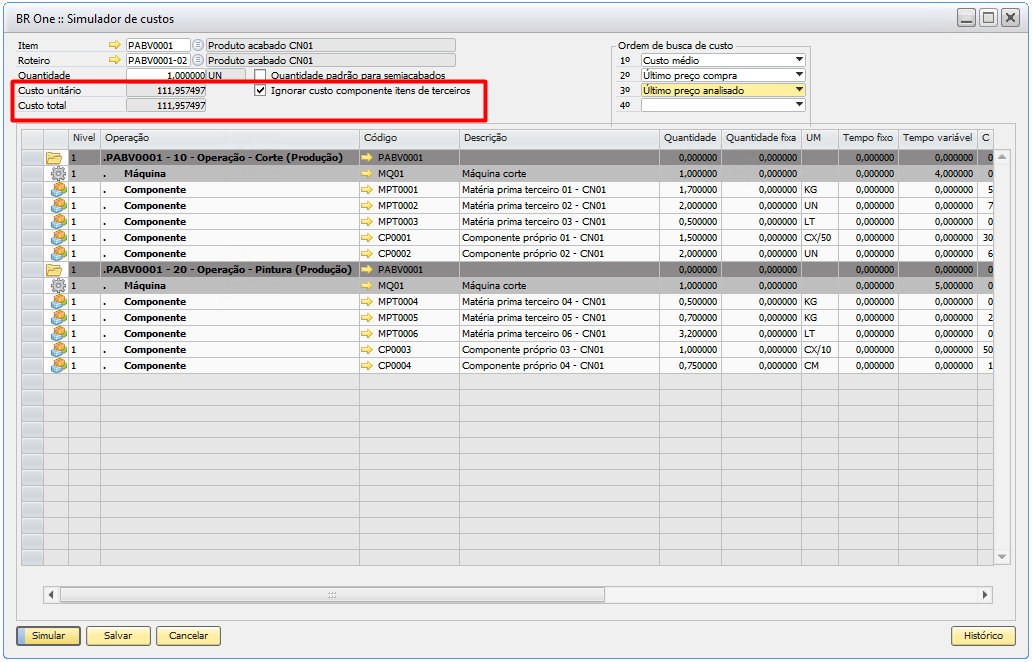Screen dimensions: 1032x662
Task: Click the Simular button
Action: pyautogui.click(x=48, y=636)
